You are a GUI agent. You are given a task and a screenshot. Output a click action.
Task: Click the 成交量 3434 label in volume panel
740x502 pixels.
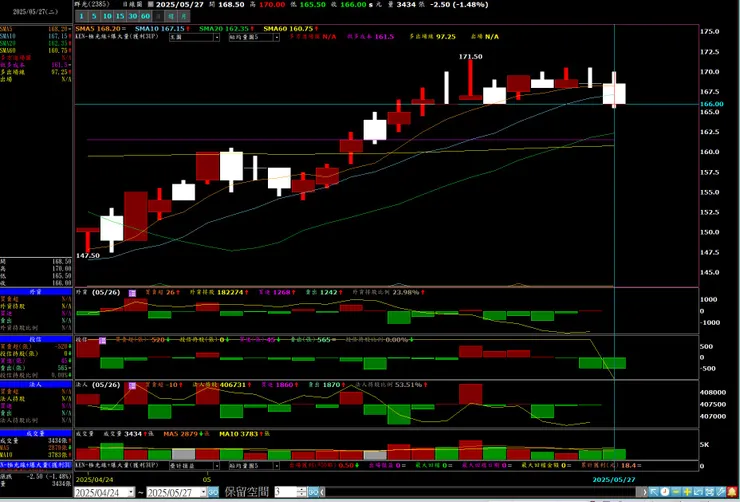[x=122, y=434]
